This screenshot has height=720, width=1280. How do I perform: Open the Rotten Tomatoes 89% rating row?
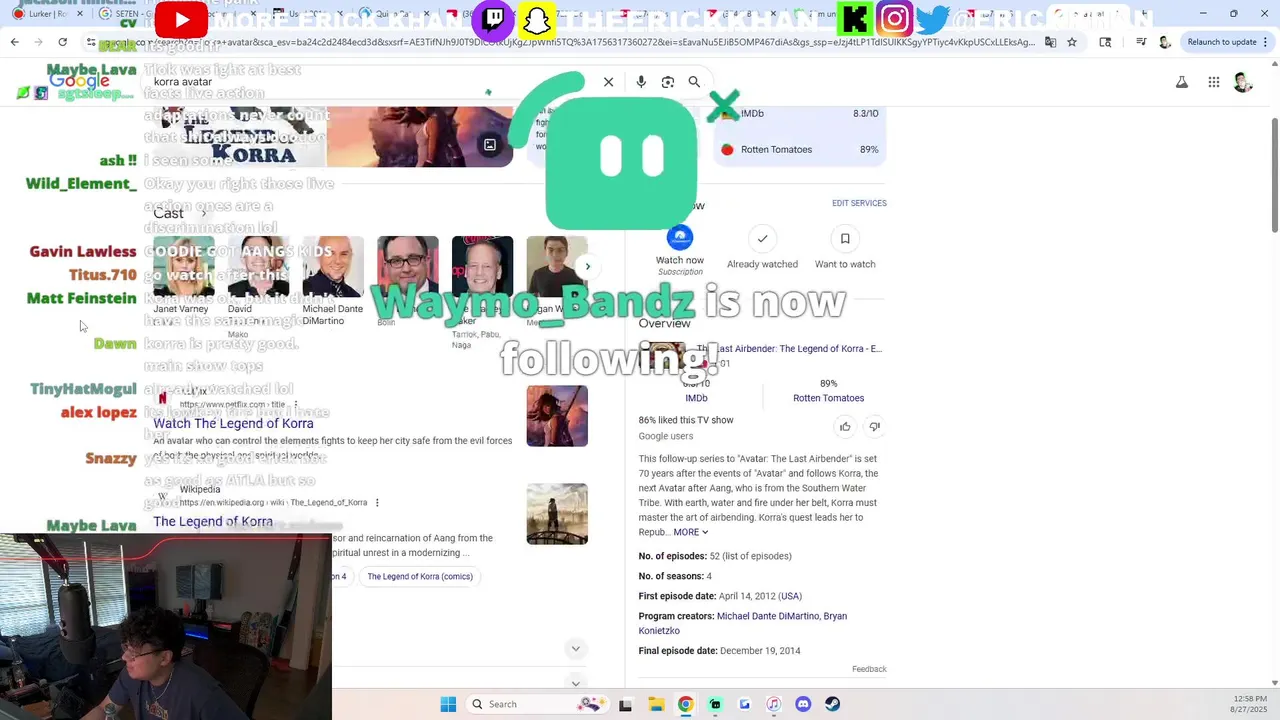coord(800,150)
